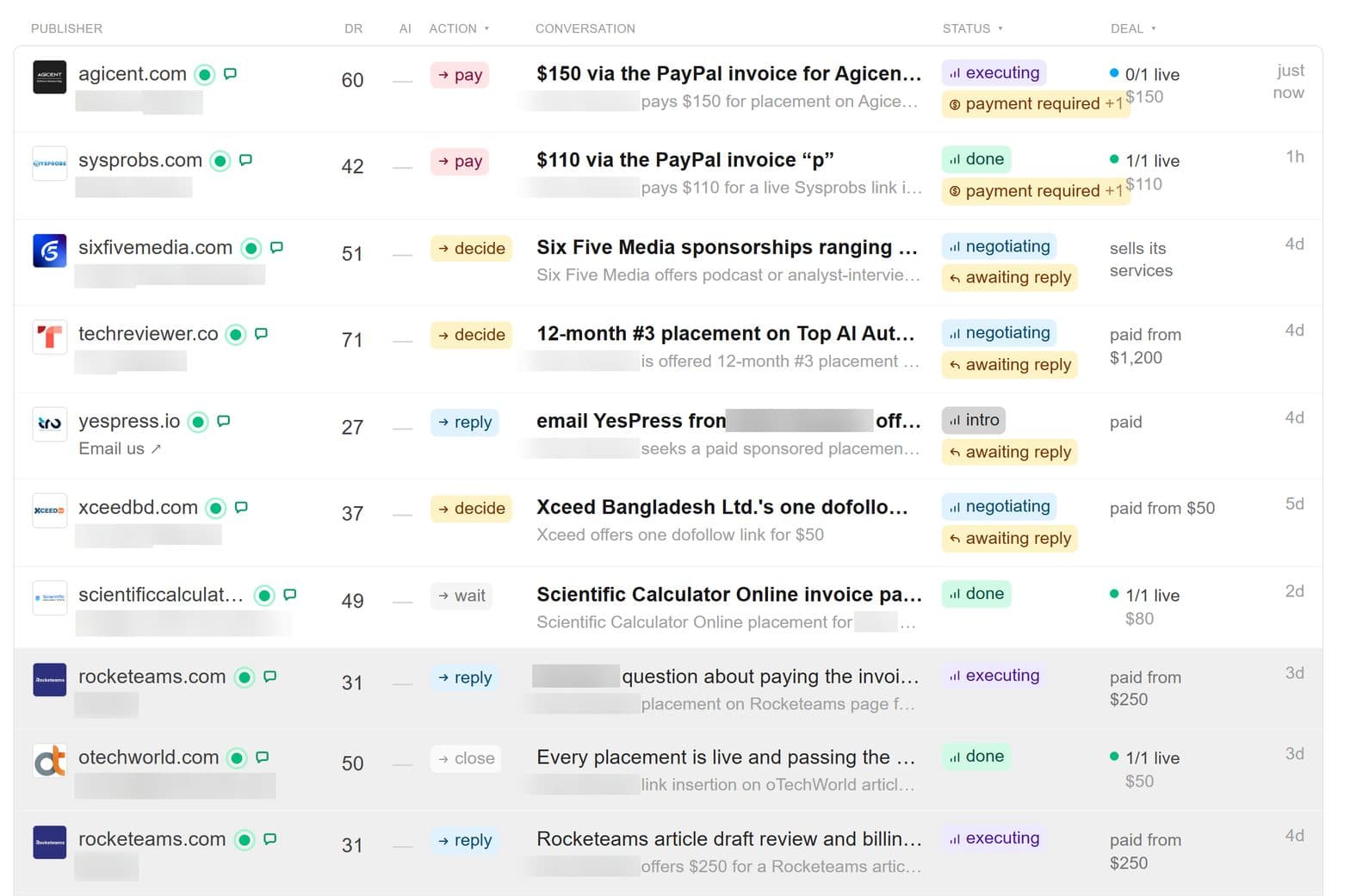Click the close action for otechworld.com
1350x896 pixels.
point(466,758)
